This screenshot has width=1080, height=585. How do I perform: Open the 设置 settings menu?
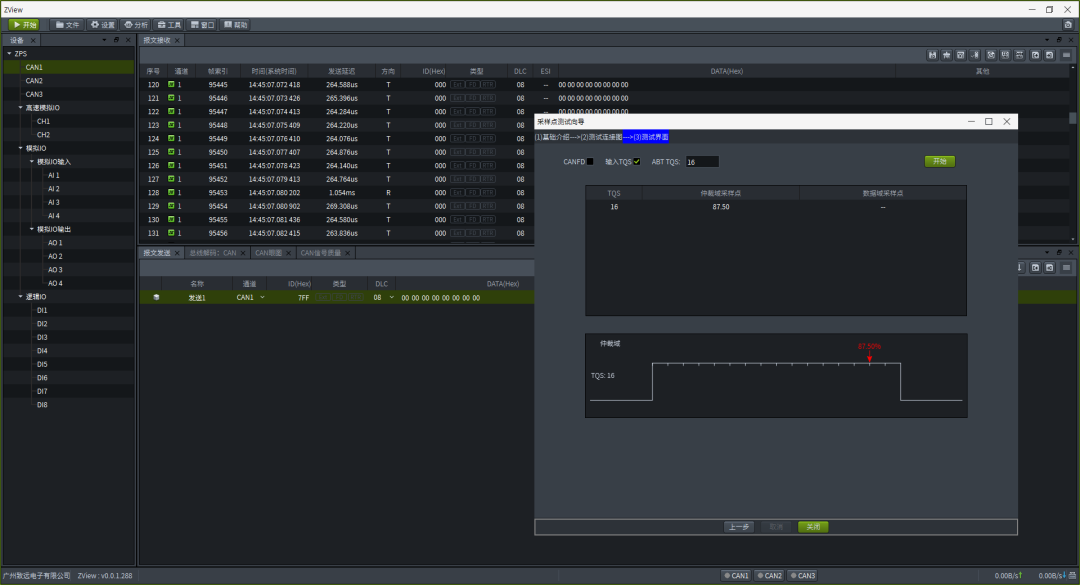coord(103,24)
